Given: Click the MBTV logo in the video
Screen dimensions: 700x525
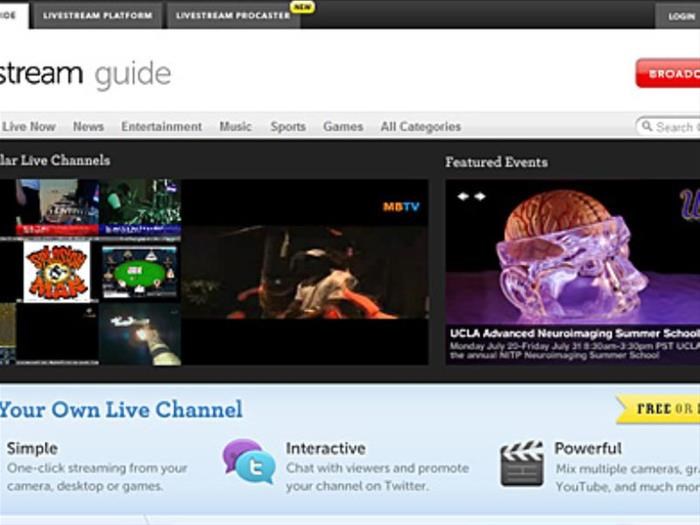Looking at the screenshot, I should click(401, 207).
